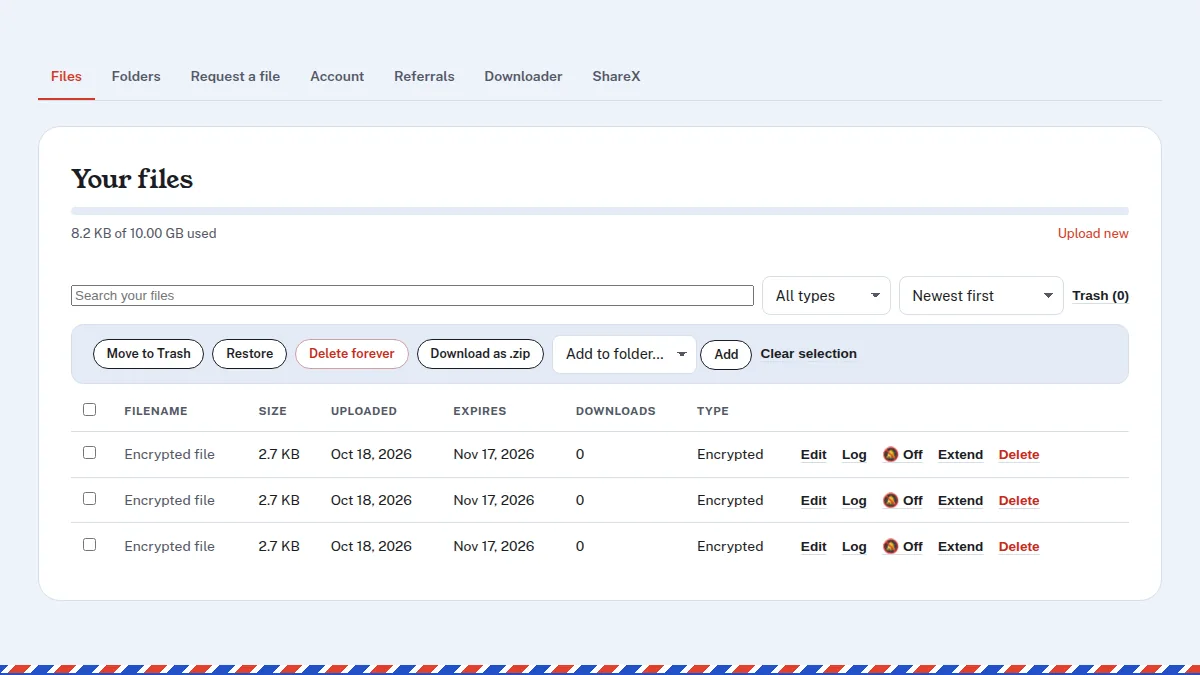Delete the third Encrypted file
The image size is (1200, 675).
tap(1019, 546)
